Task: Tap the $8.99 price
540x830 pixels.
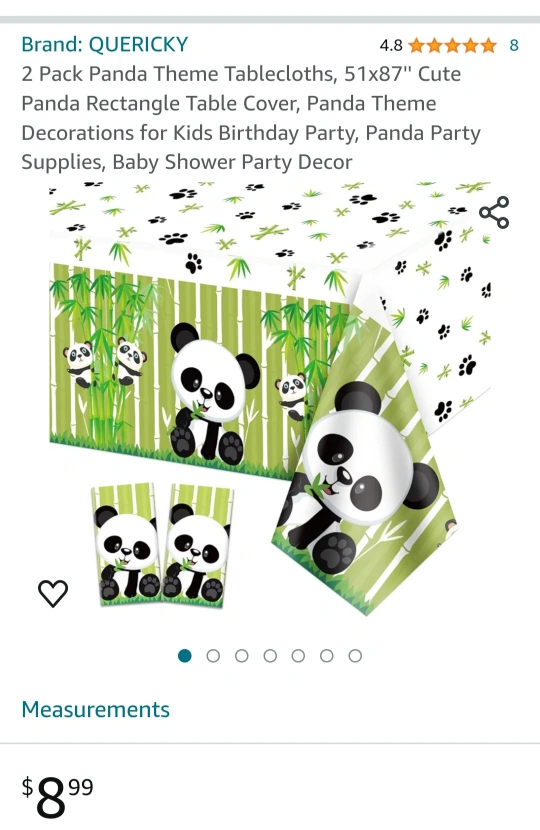Action: click(x=57, y=796)
